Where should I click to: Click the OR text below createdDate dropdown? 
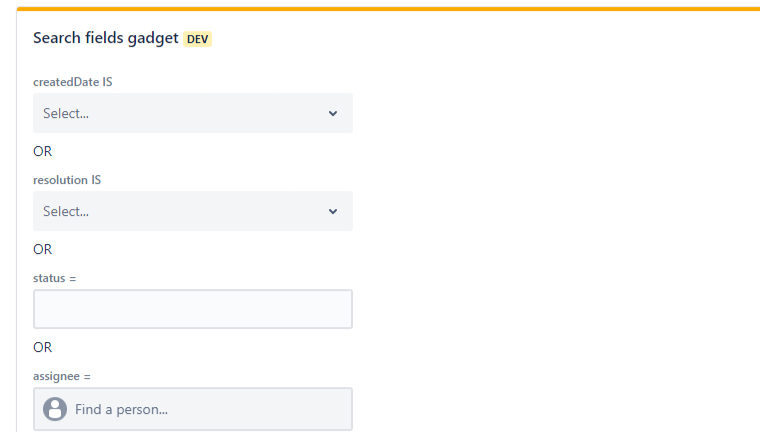point(42,151)
